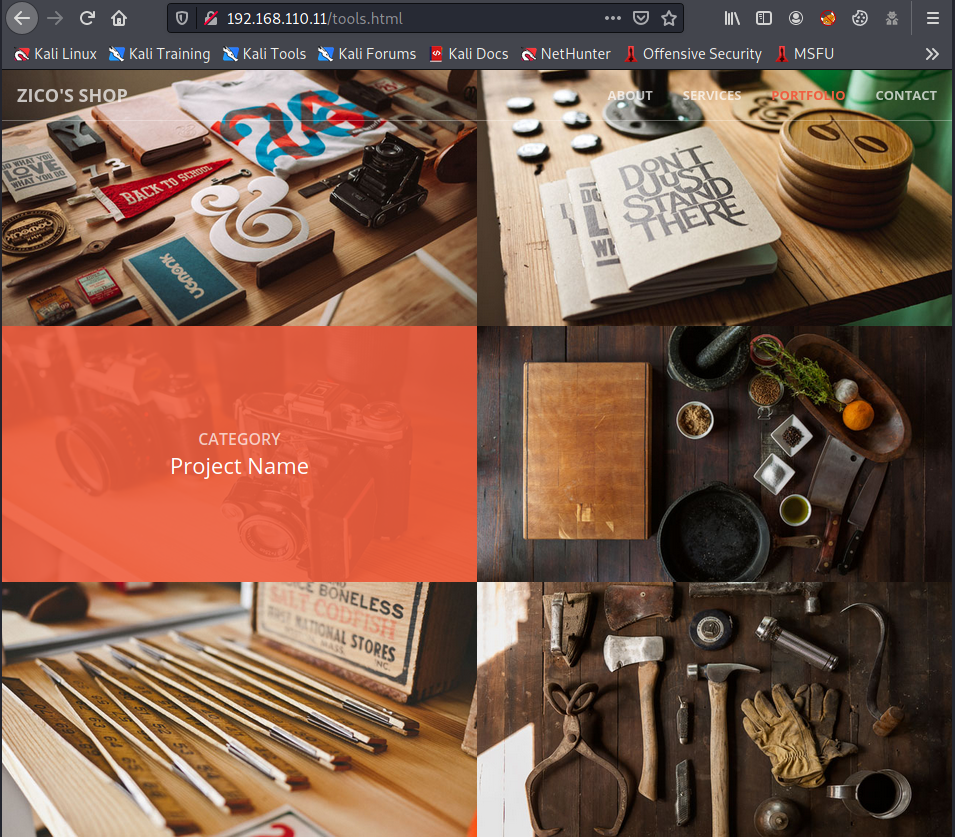
Task: Click the URL address bar field
Action: pos(400,18)
